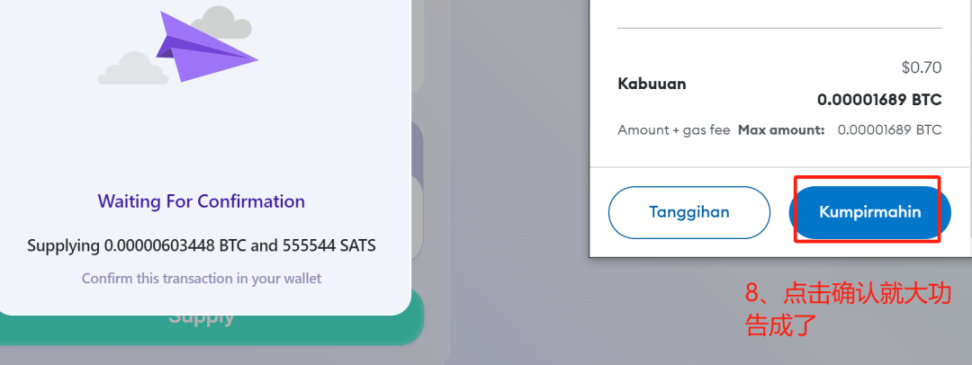Click the Max amount label

(x=781, y=130)
